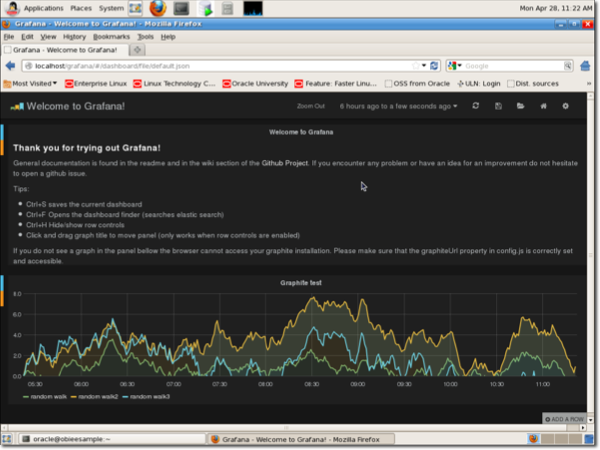Open the time range picker dropdown
The width and height of the screenshot is (600, 450).
(399, 106)
